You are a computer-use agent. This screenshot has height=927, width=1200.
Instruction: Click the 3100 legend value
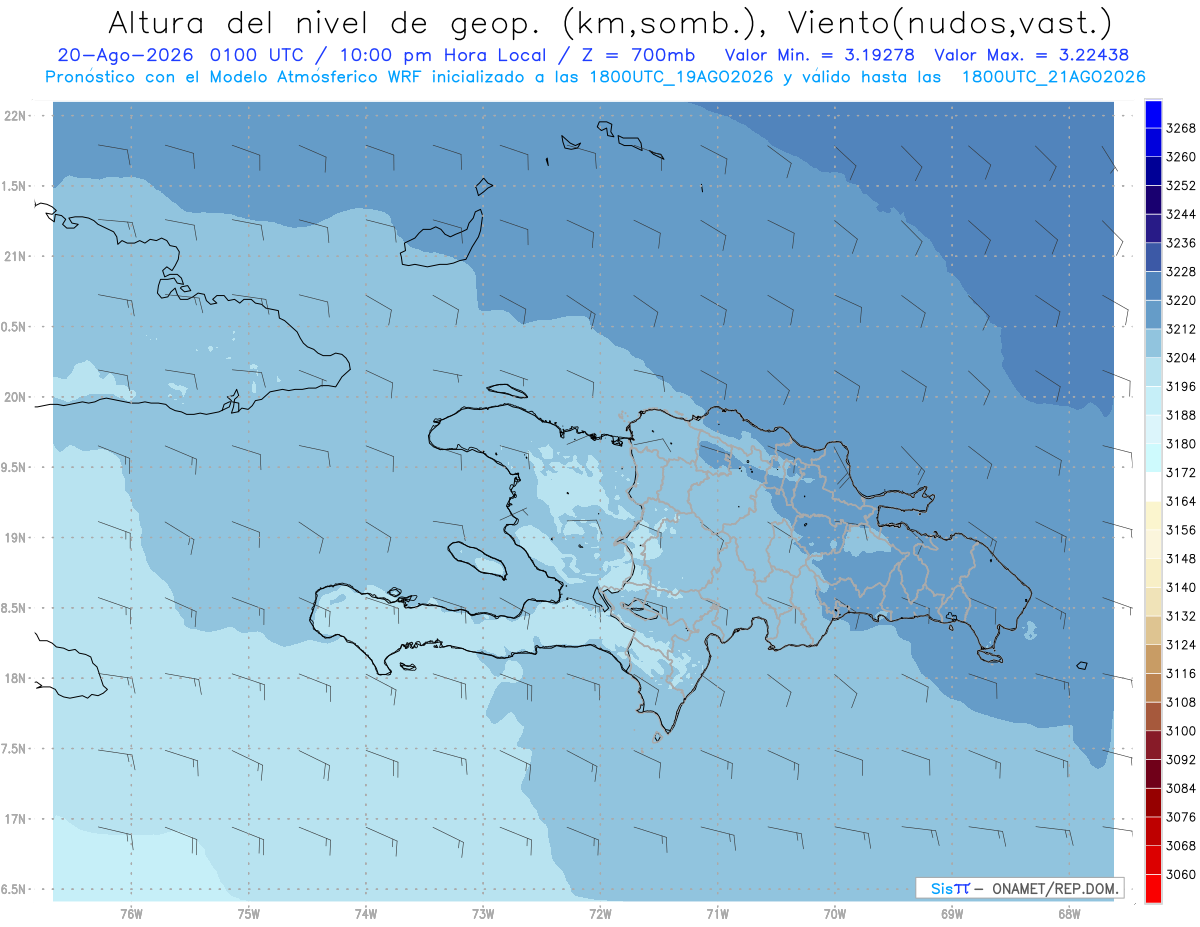(1181, 731)
